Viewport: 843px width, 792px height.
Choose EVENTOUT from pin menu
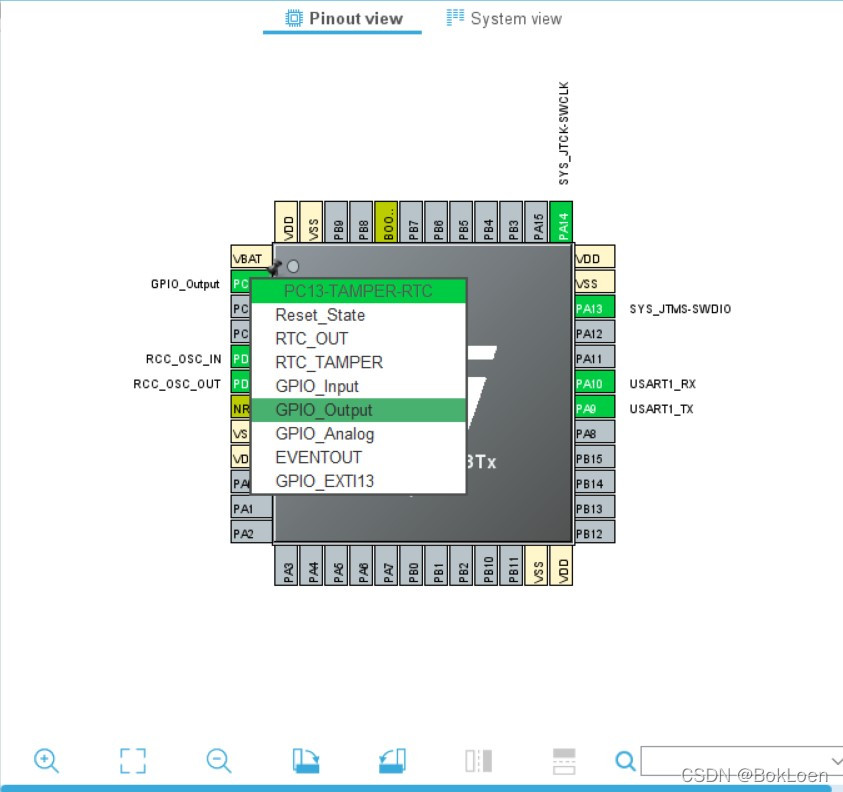(359, 457)
